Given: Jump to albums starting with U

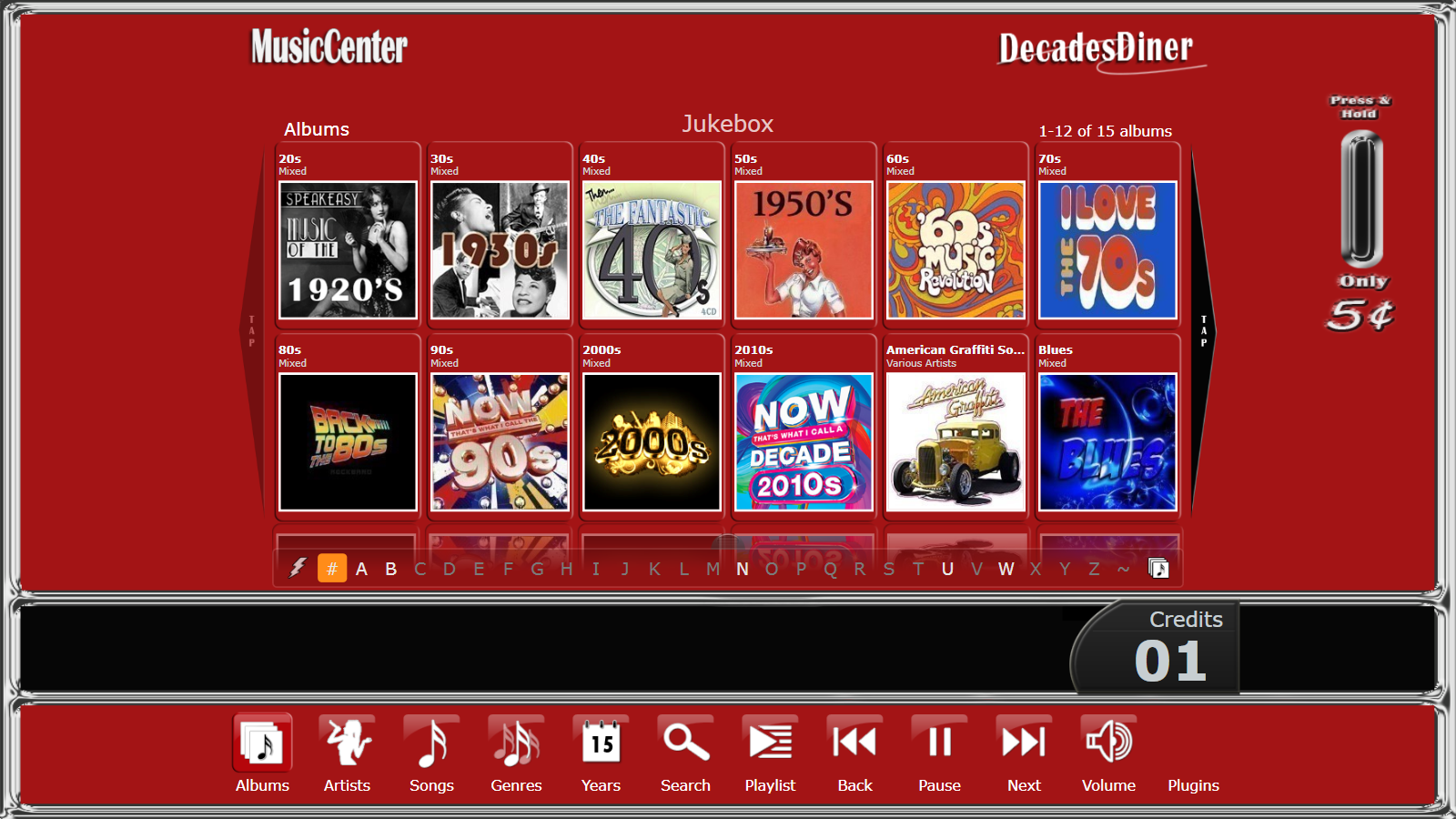Looking at the screenshot, I should [x=947, y=569].
